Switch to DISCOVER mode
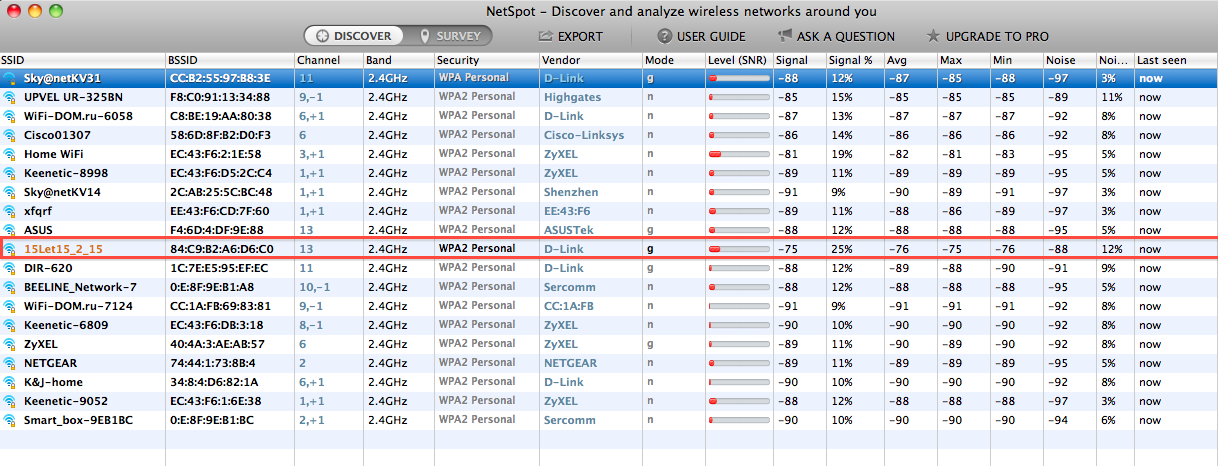Image resolution: width=1218 pixels, height=466 pixels. coord(354,36)
